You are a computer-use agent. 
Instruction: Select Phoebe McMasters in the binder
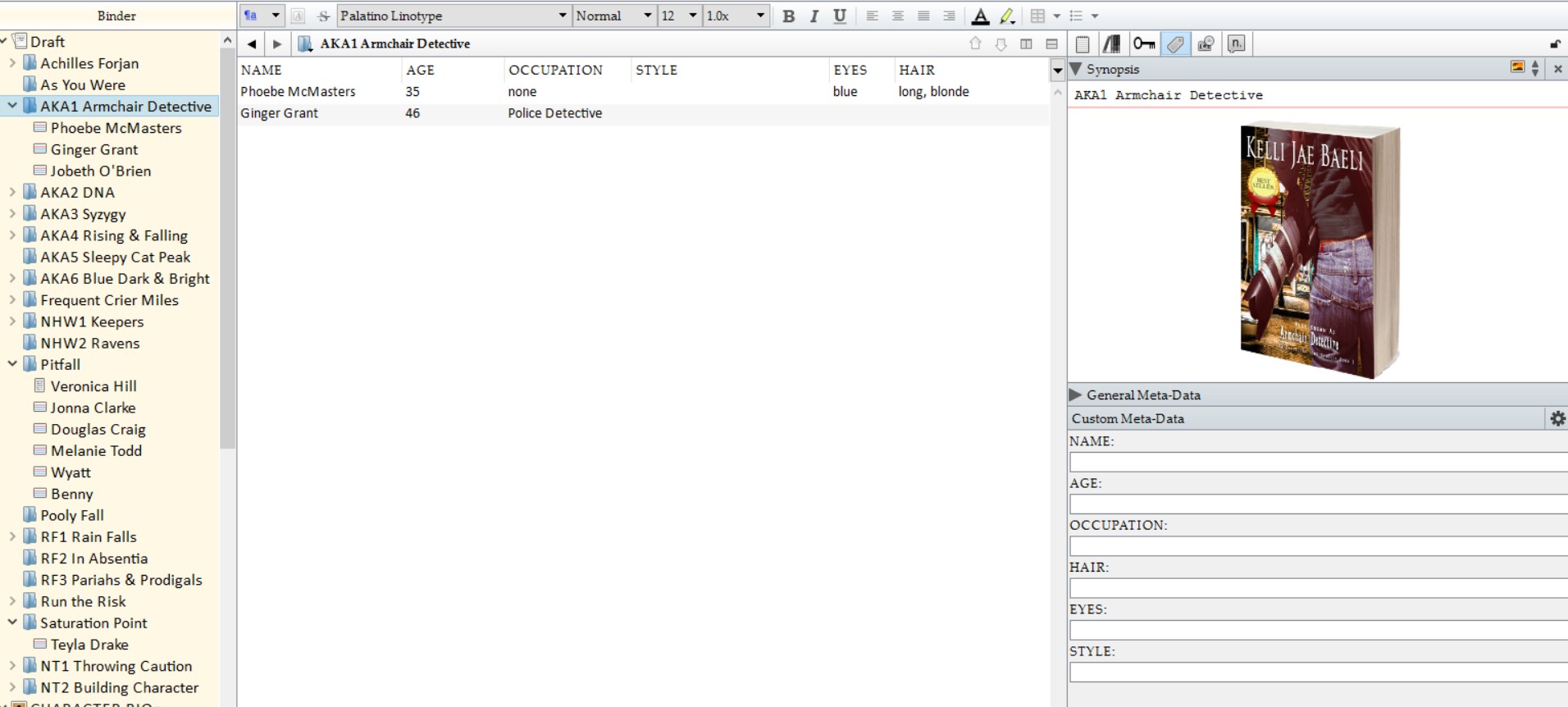pos(116,128)
